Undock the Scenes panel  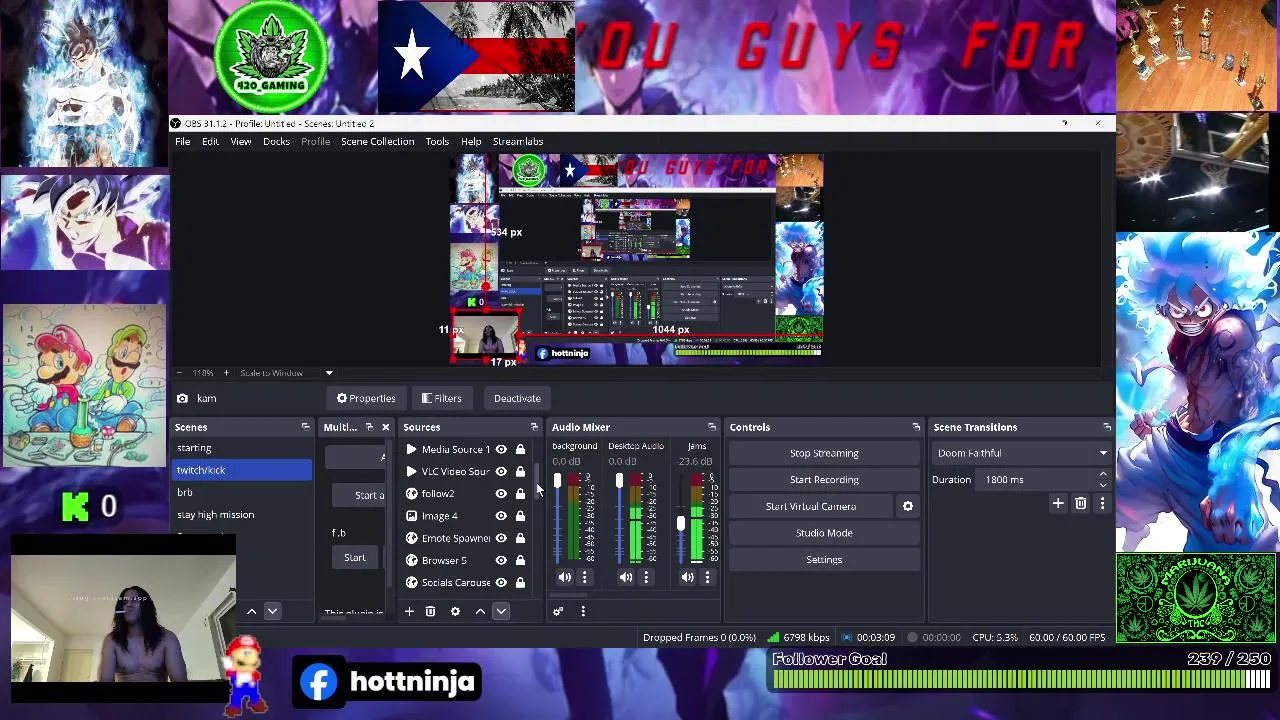(x=305, y=427)
